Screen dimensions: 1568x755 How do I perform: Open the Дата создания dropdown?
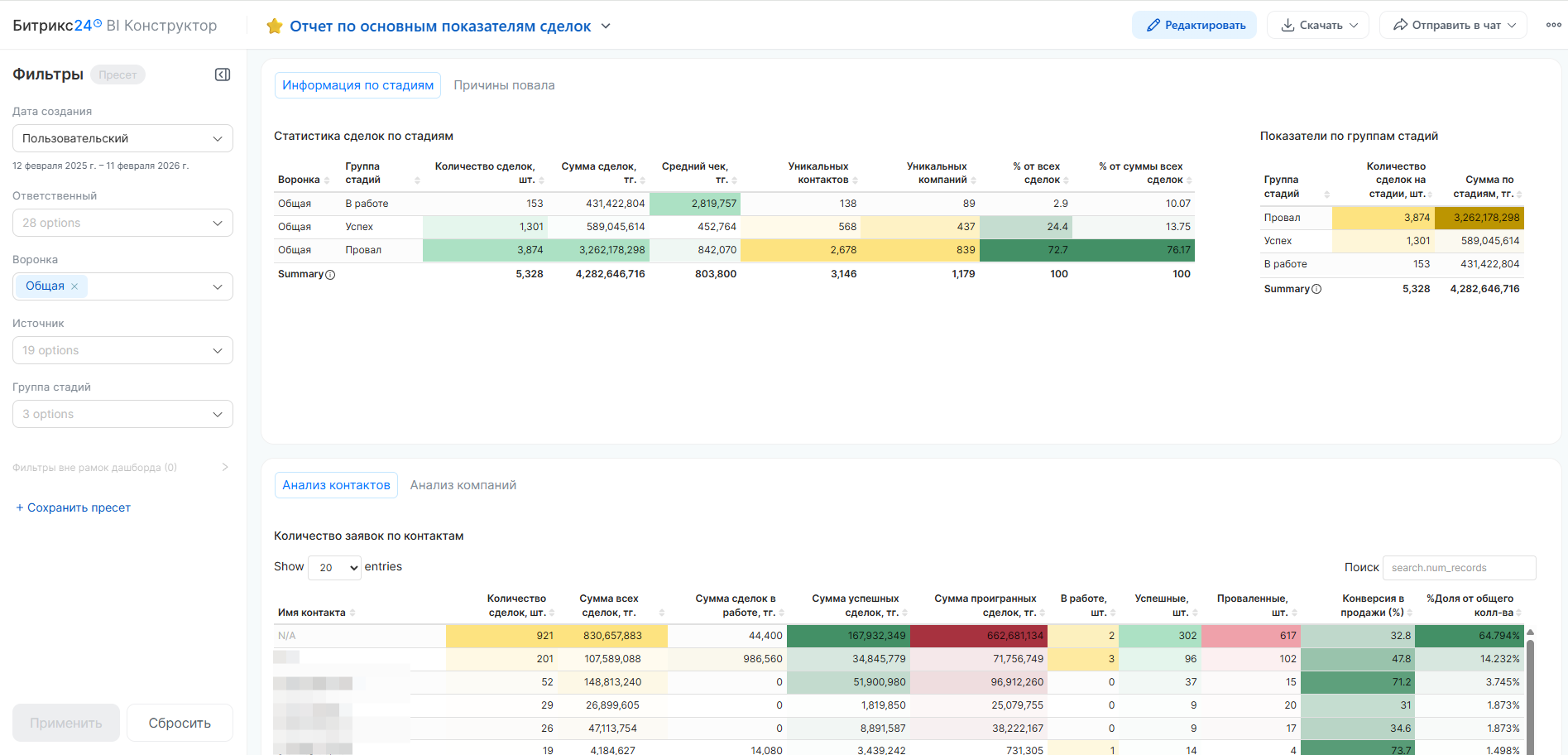(x=122, y=138)
